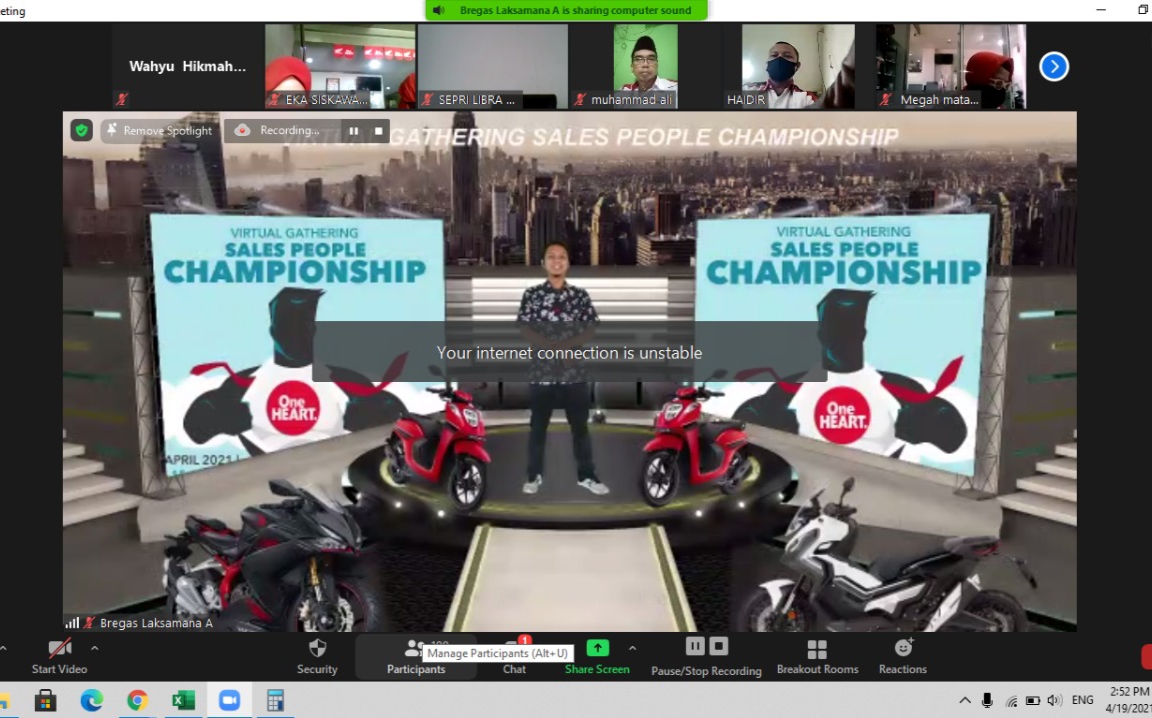This screenshot has height=718, width=1152.
Task: Open the Chat panel
Action: click(514, 657)
